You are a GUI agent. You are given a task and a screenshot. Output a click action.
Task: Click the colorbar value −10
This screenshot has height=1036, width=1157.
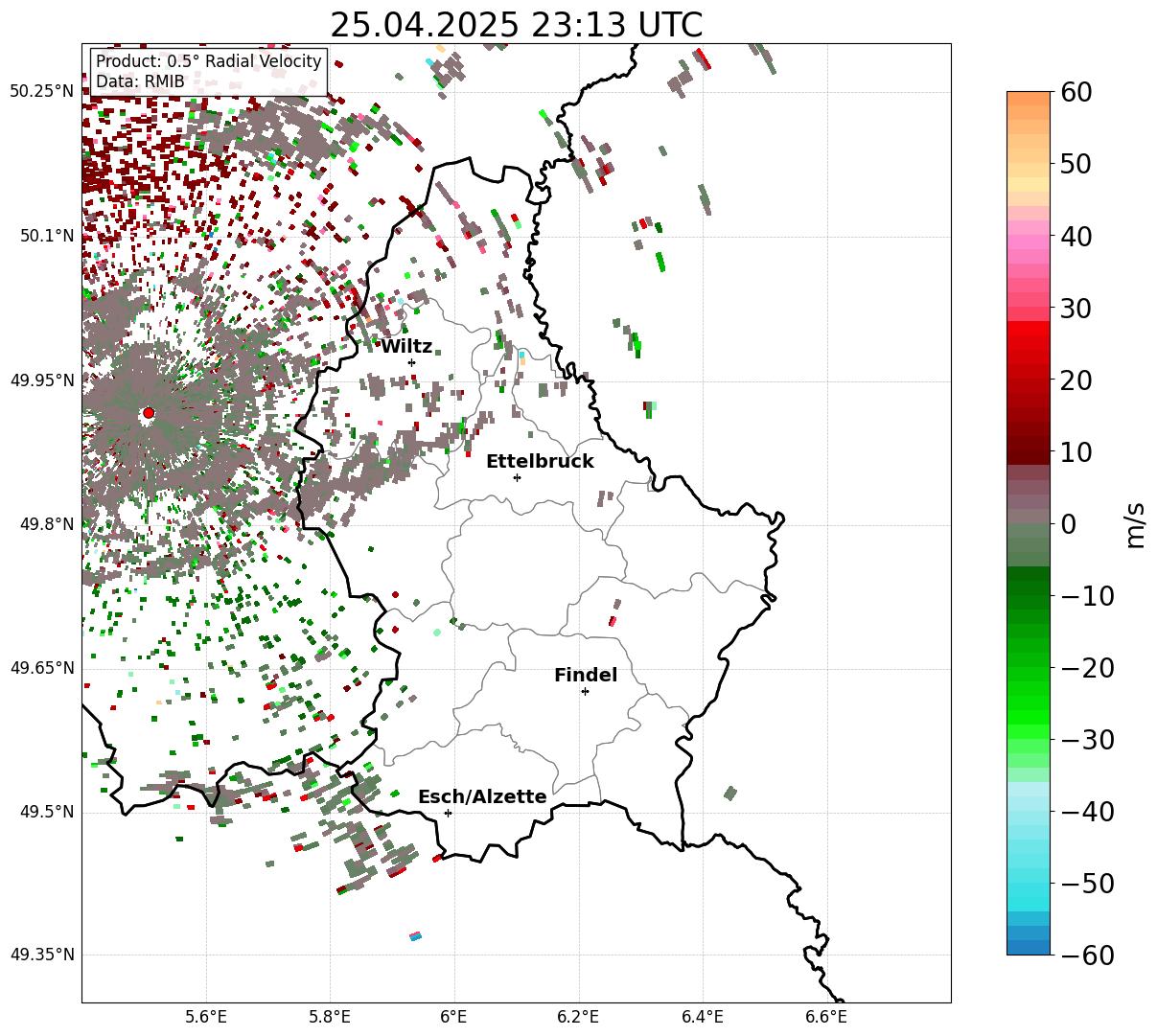click(x=1088, y=595)
